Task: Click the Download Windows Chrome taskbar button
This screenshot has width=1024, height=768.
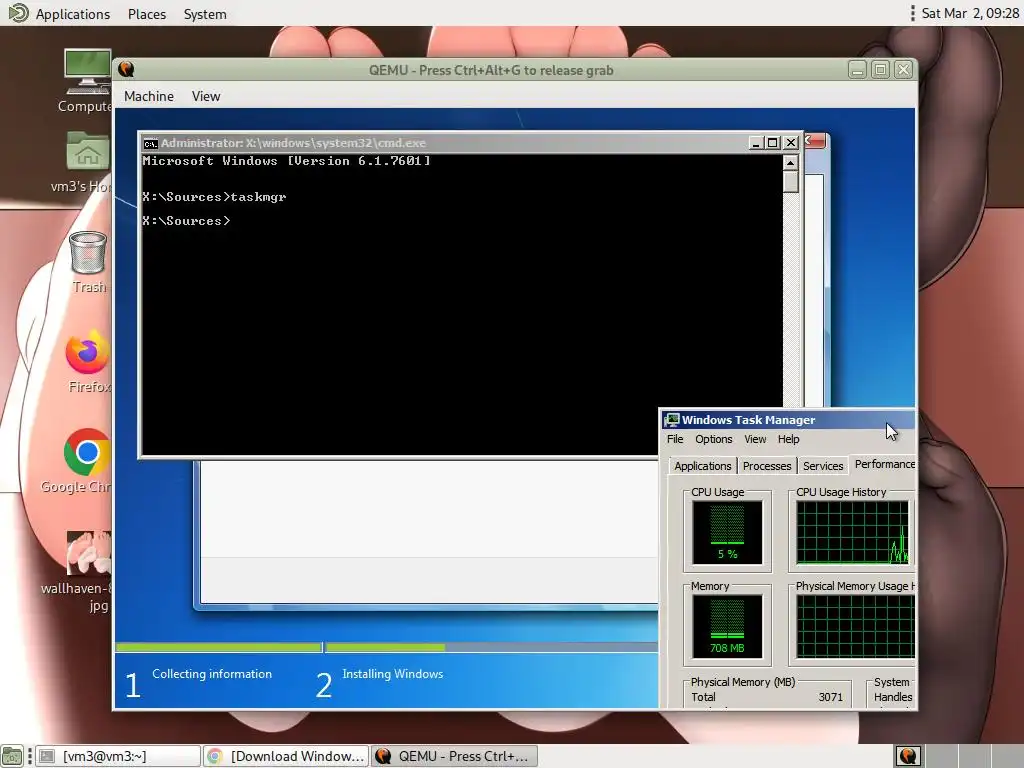Action: point(286,756)
